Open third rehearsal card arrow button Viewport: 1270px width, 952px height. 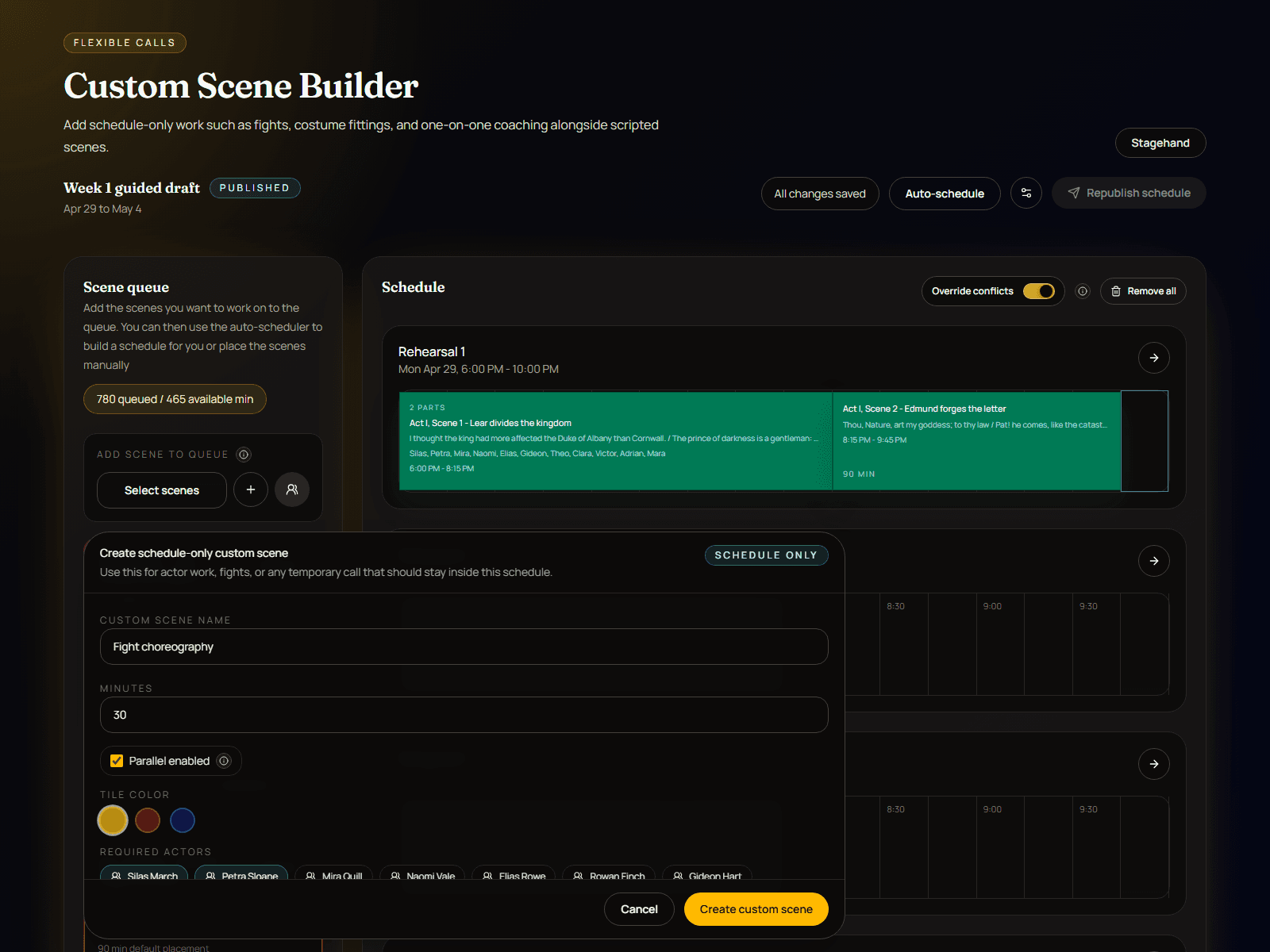tap(1154, 764)
